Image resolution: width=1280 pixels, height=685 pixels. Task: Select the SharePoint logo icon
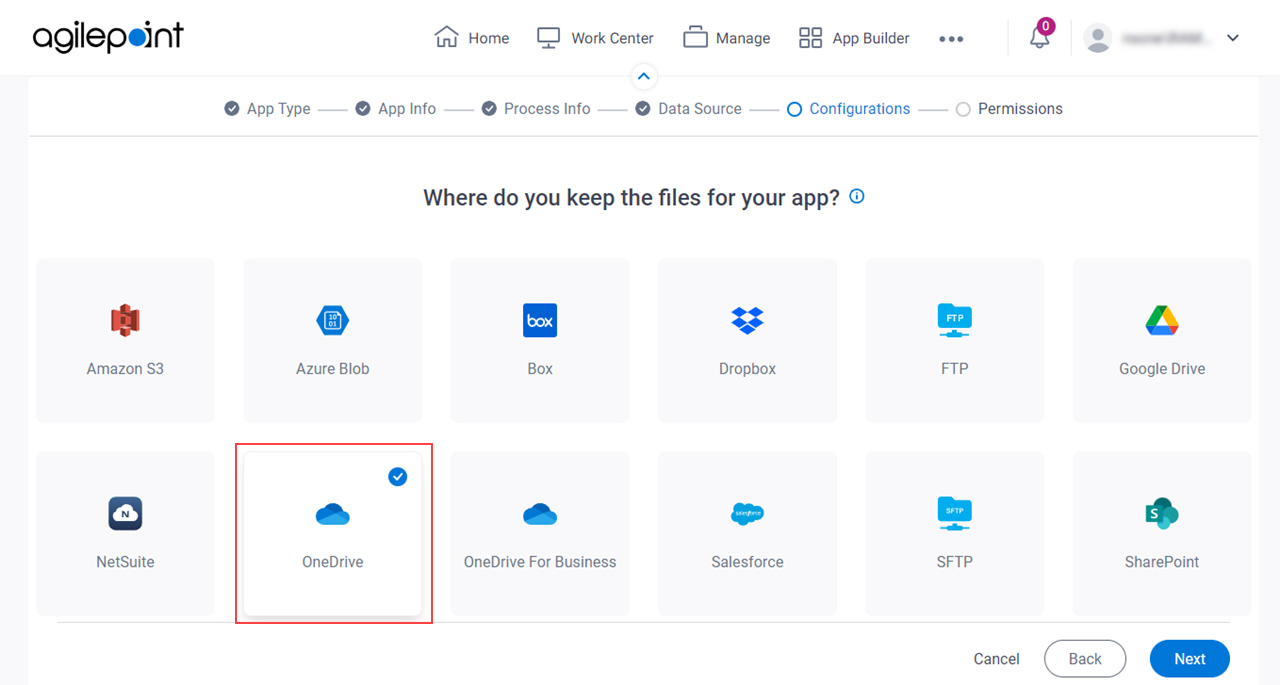point(1162,514)
